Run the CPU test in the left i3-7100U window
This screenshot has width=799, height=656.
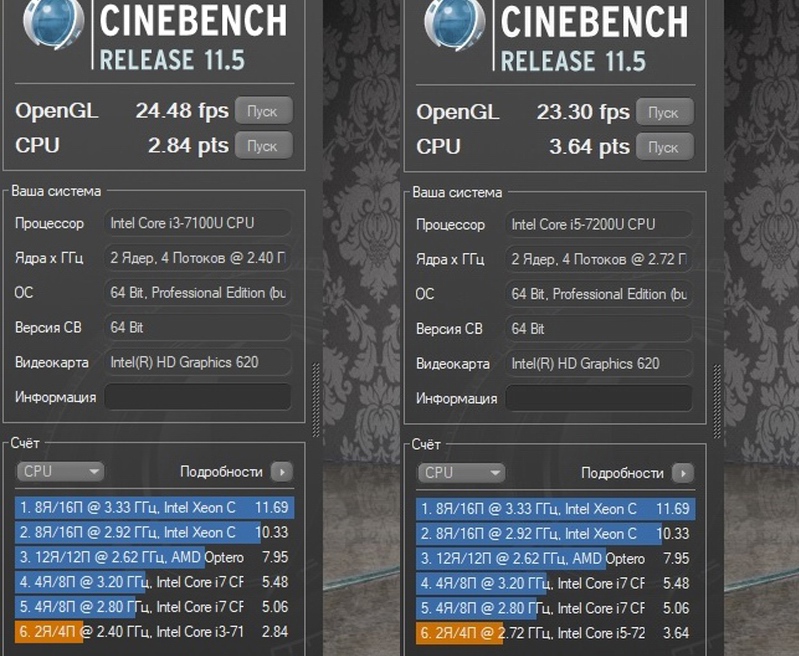tap(263, 146)
